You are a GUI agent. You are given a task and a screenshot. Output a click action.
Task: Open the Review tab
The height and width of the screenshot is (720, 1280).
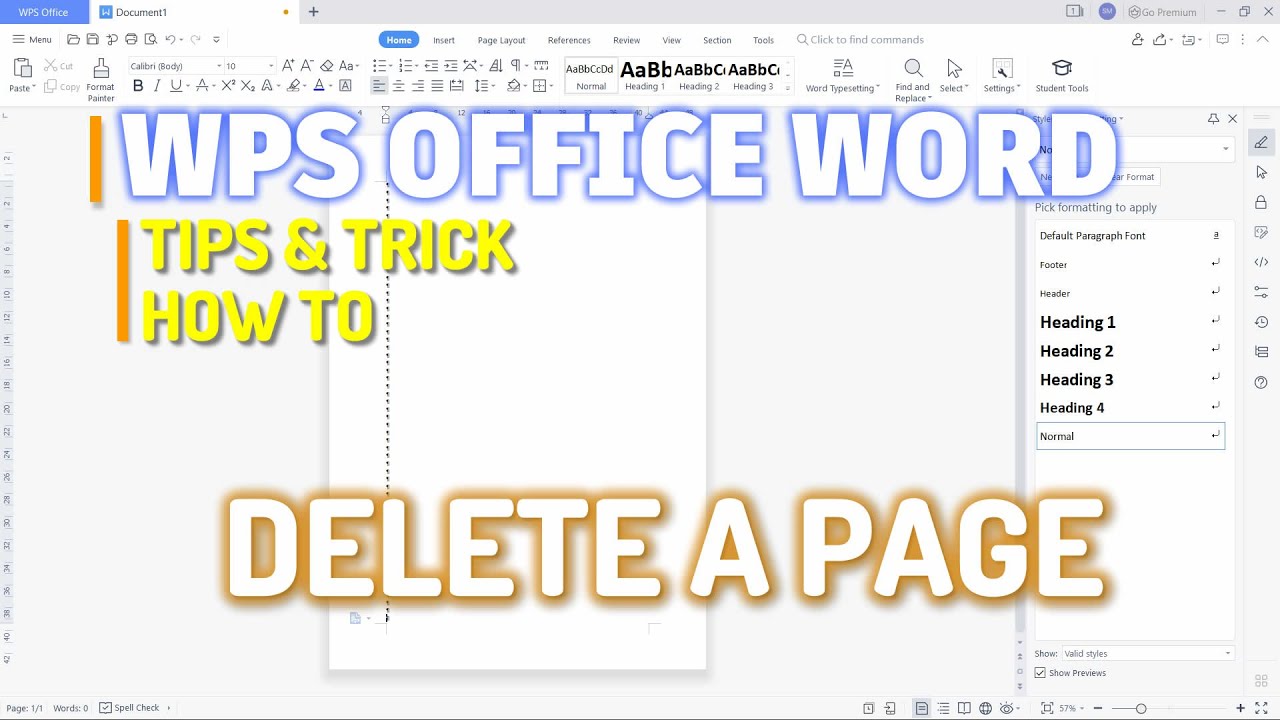(x=627, y=40)
